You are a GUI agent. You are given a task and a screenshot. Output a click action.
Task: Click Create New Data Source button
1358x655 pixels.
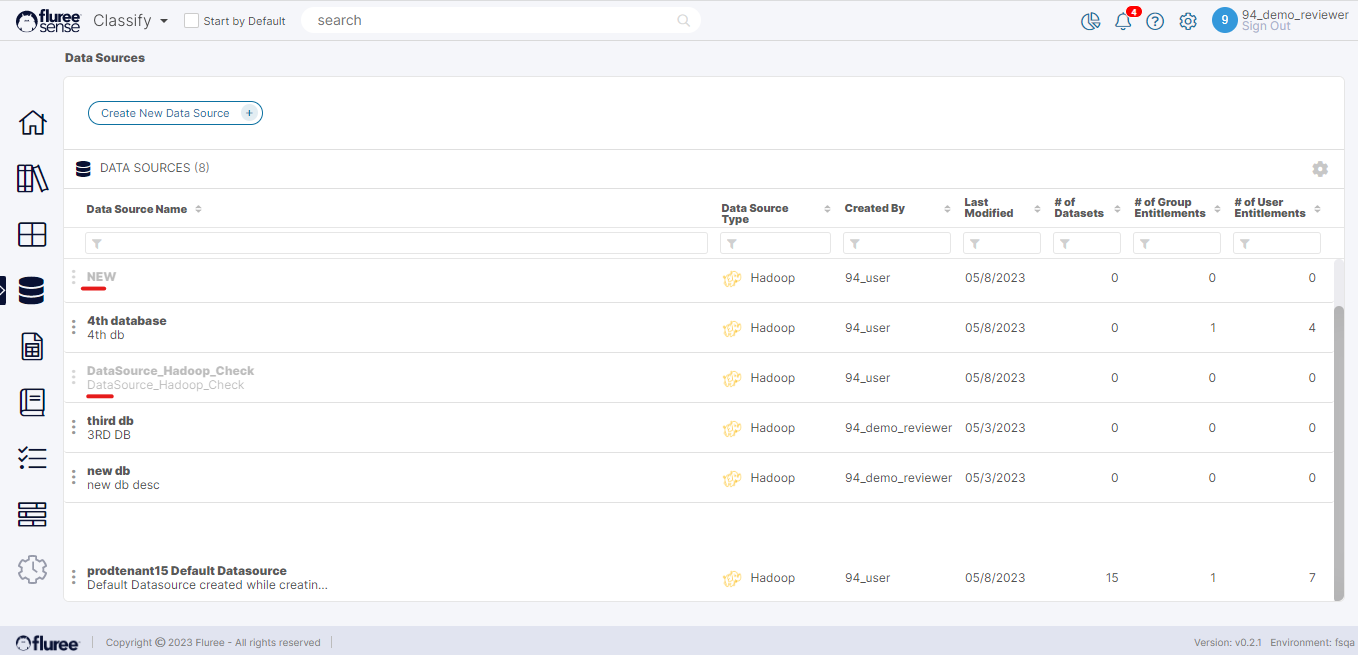click(175, 113)
